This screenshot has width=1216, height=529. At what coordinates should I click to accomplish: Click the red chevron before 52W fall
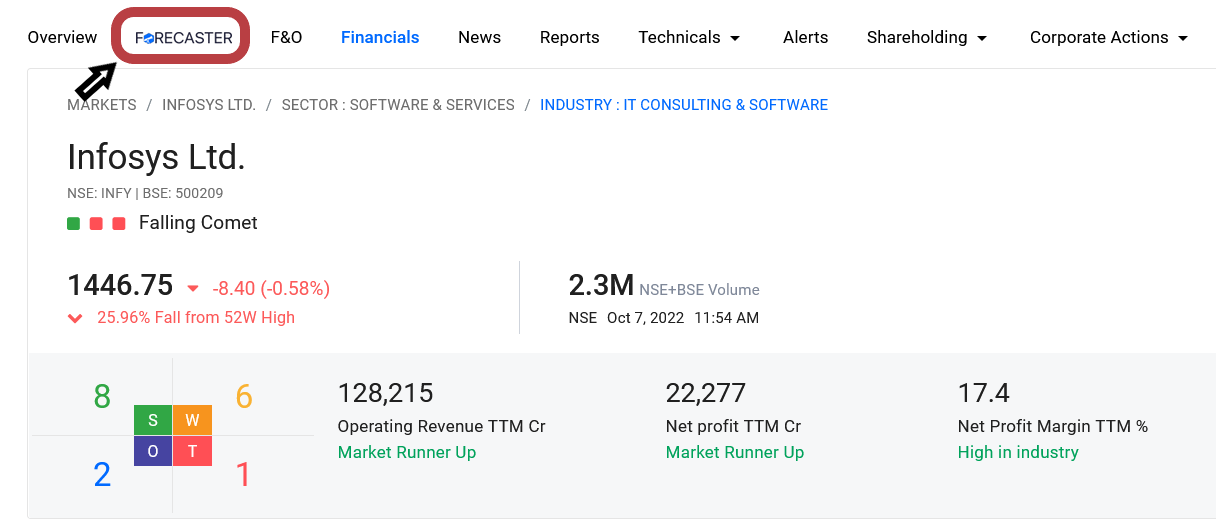pos(75,318)
